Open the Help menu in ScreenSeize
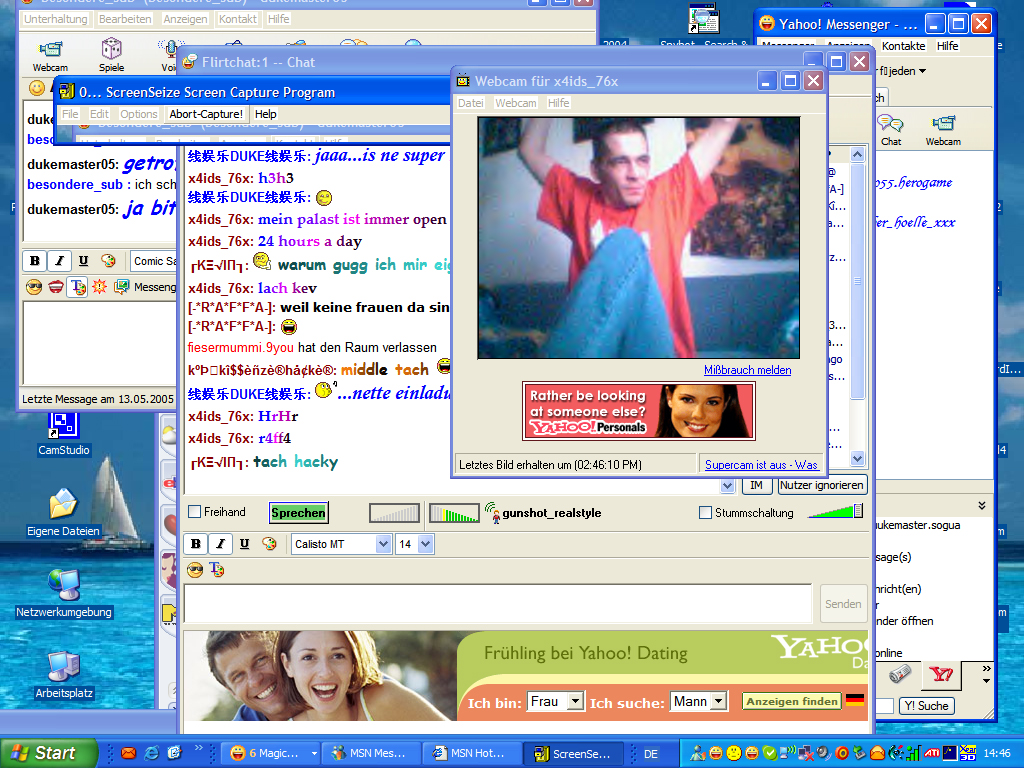 (266, 114)
